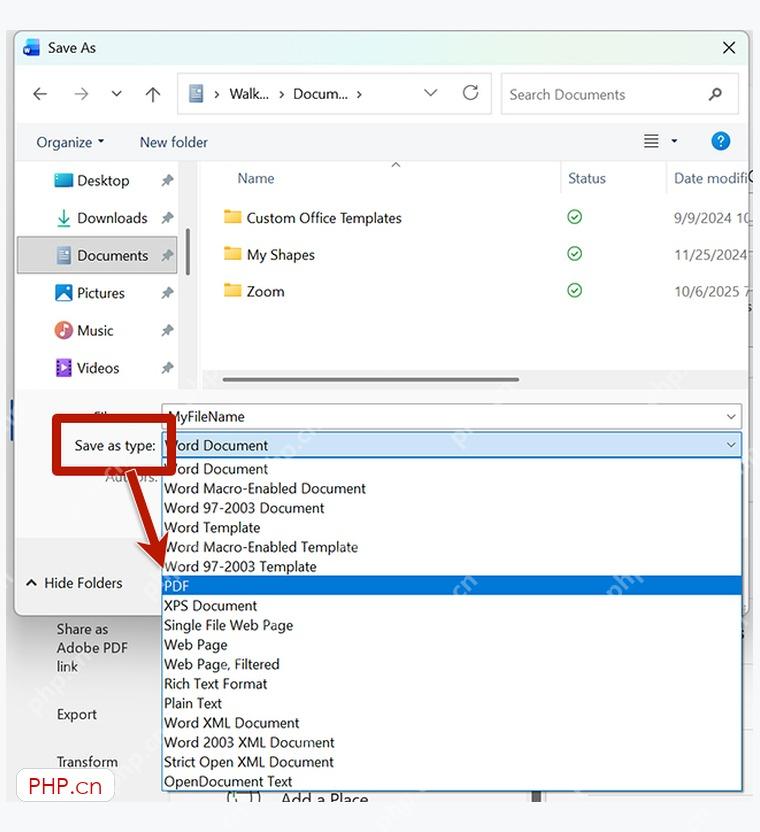The height and width of the screenshot is (832, 760).
Task: Select the Docum... breadcrumb in address bar
Action: coord(321,94)
